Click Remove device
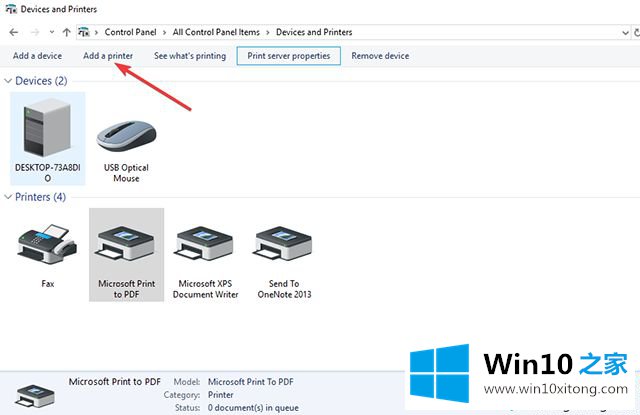 tap(380, 56)
